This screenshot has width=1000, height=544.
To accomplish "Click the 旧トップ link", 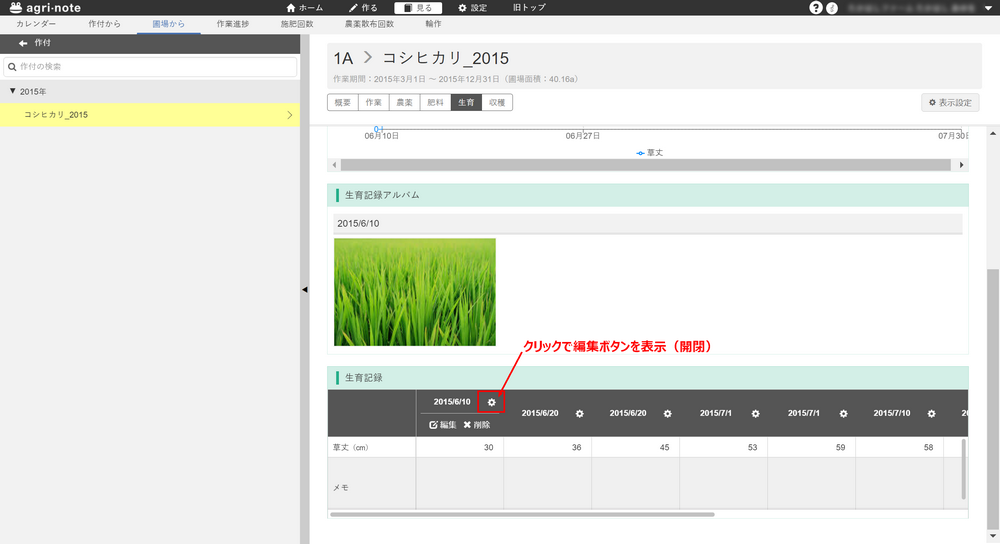I will click(529, 8).
